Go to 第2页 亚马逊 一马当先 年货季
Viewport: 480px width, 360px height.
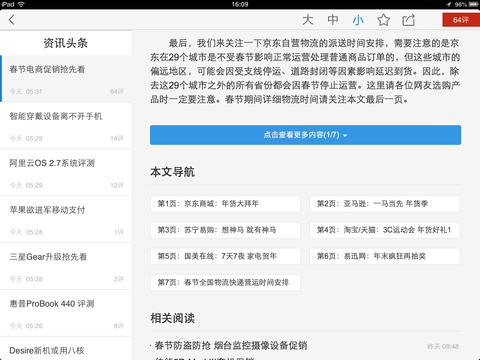tap(384, 204)
